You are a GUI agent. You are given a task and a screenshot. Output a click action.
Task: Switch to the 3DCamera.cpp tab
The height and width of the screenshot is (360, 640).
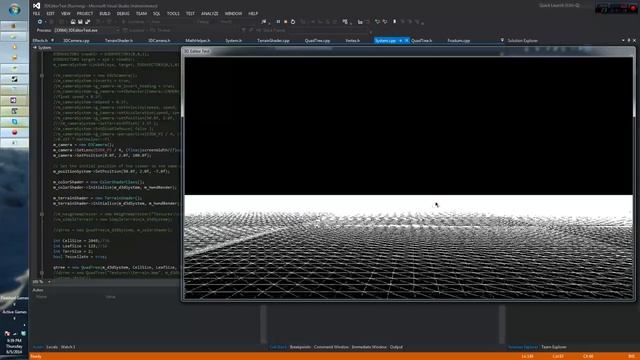click(76, 40)
